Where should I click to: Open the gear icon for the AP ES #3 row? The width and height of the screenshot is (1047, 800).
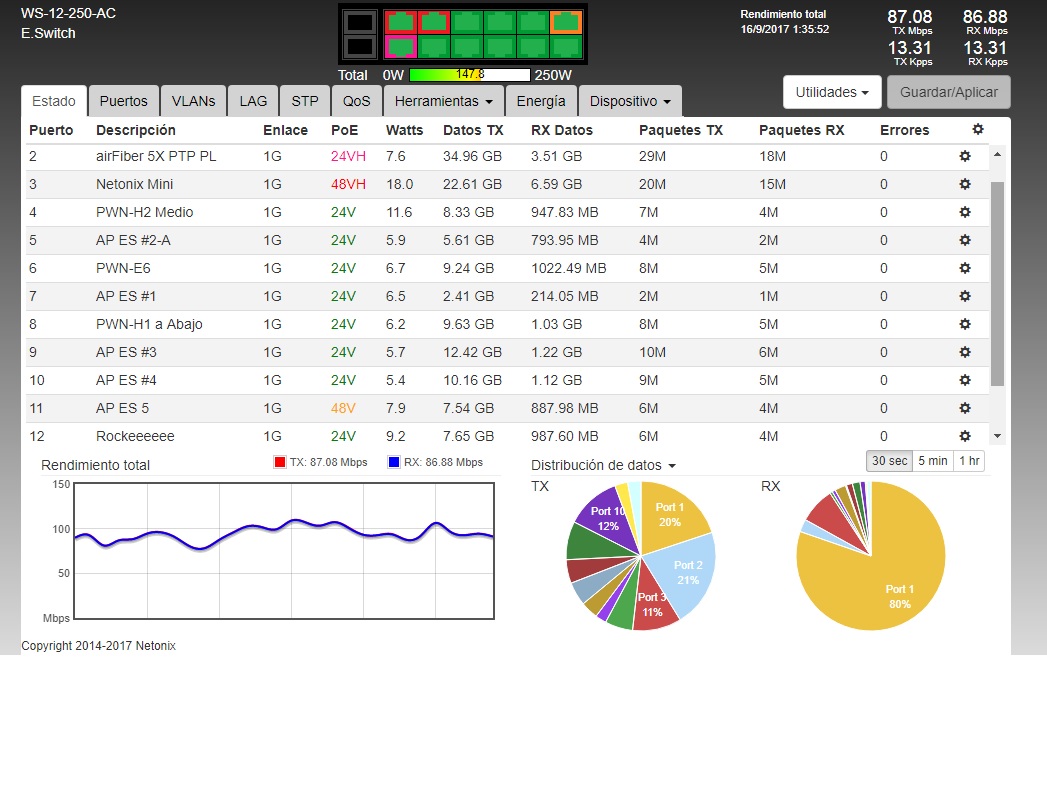(x=965, y=352)
